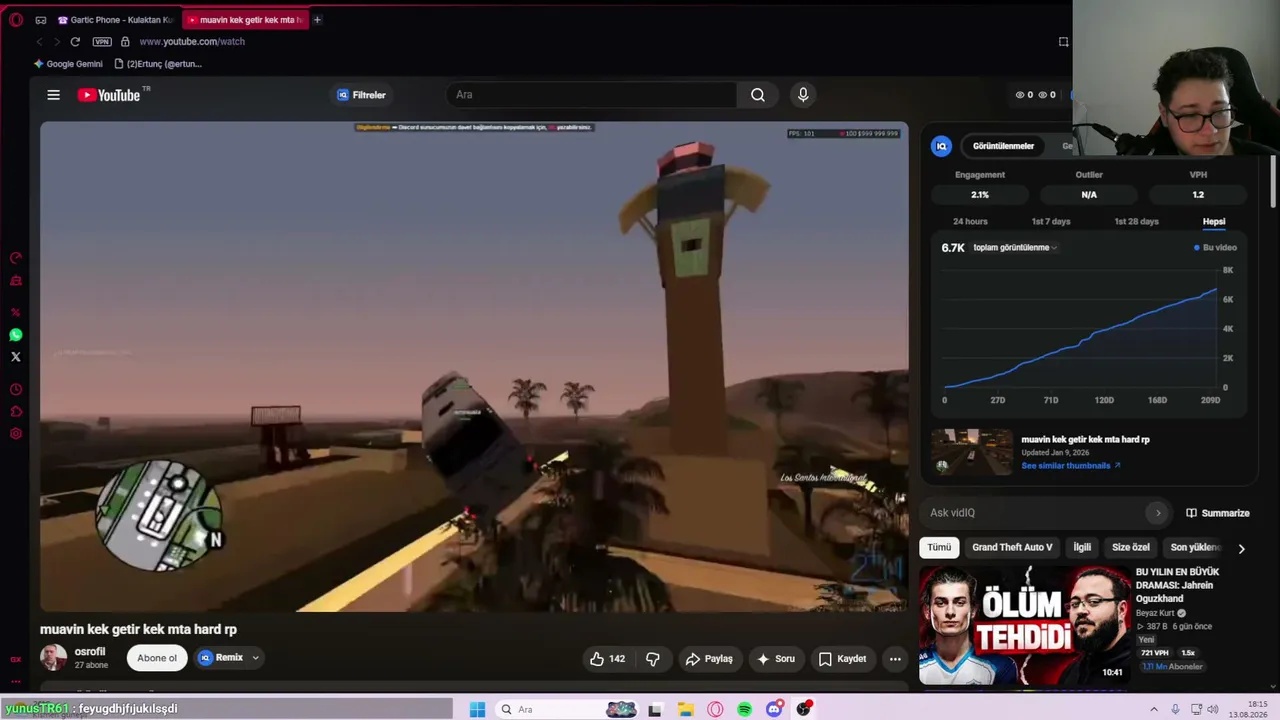
Task: Subscribe with the Abone ol button
Action: pyautogui.click(x=157, y=658)
